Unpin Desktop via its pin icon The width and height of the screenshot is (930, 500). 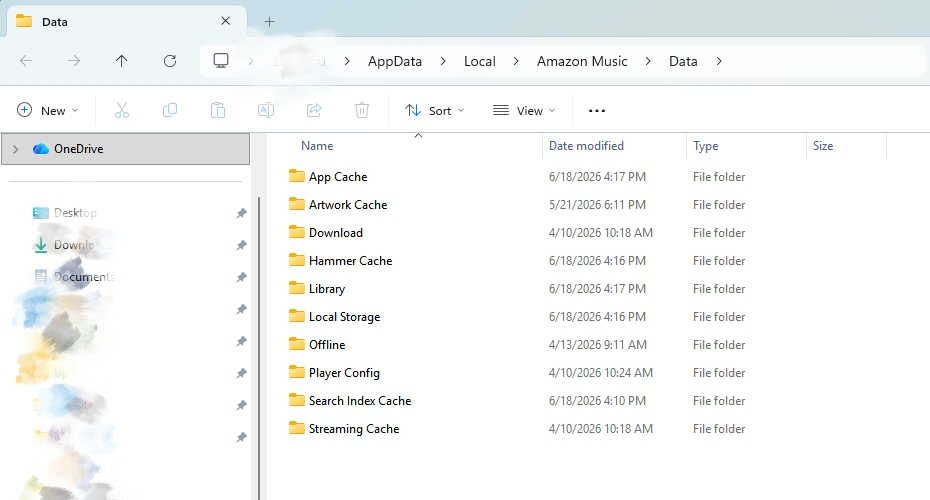click(x=241, y=213)
